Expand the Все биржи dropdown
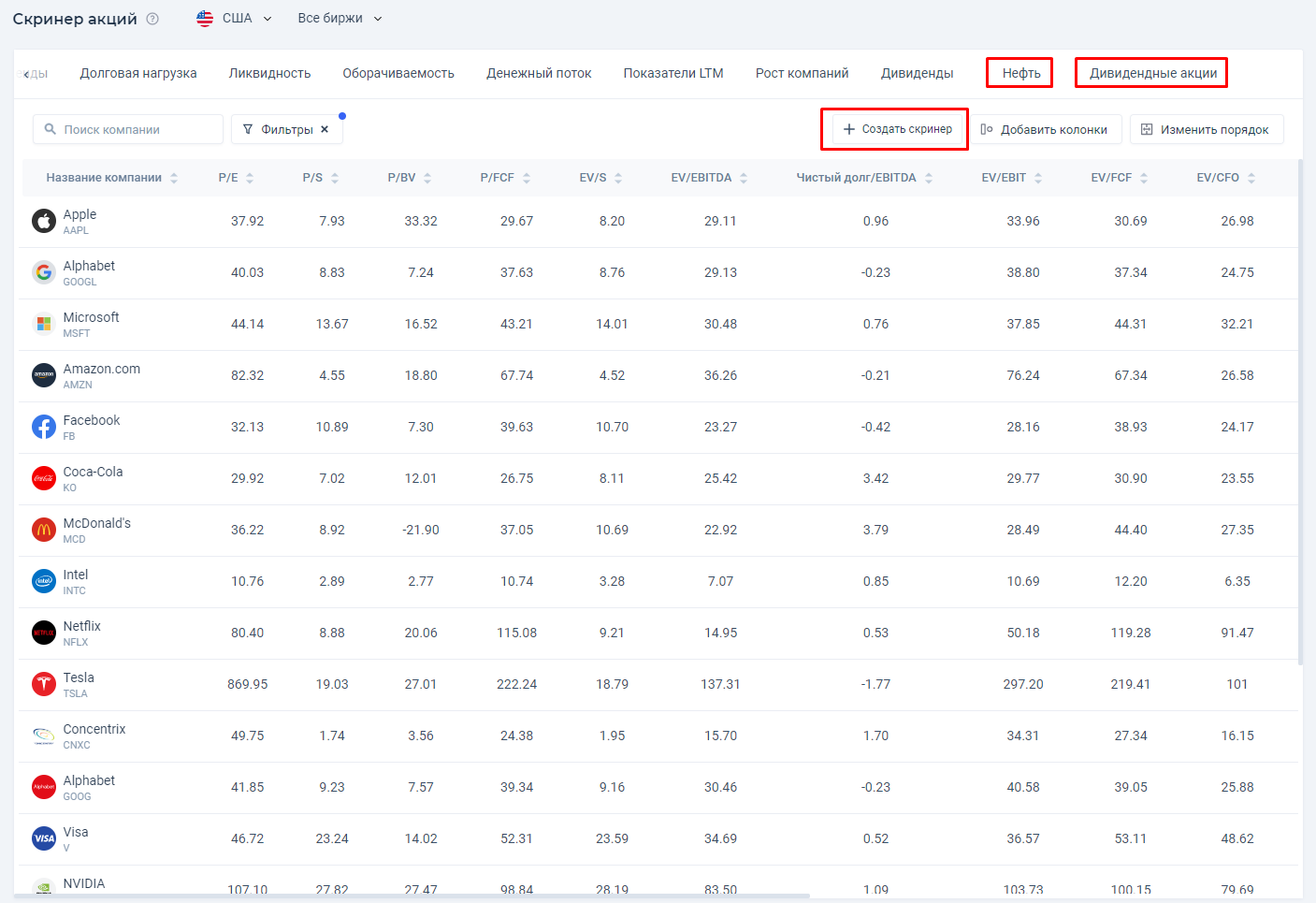The height and width of the screenshot is (903, 1316). pyautogui.click(x=340, y=19)
